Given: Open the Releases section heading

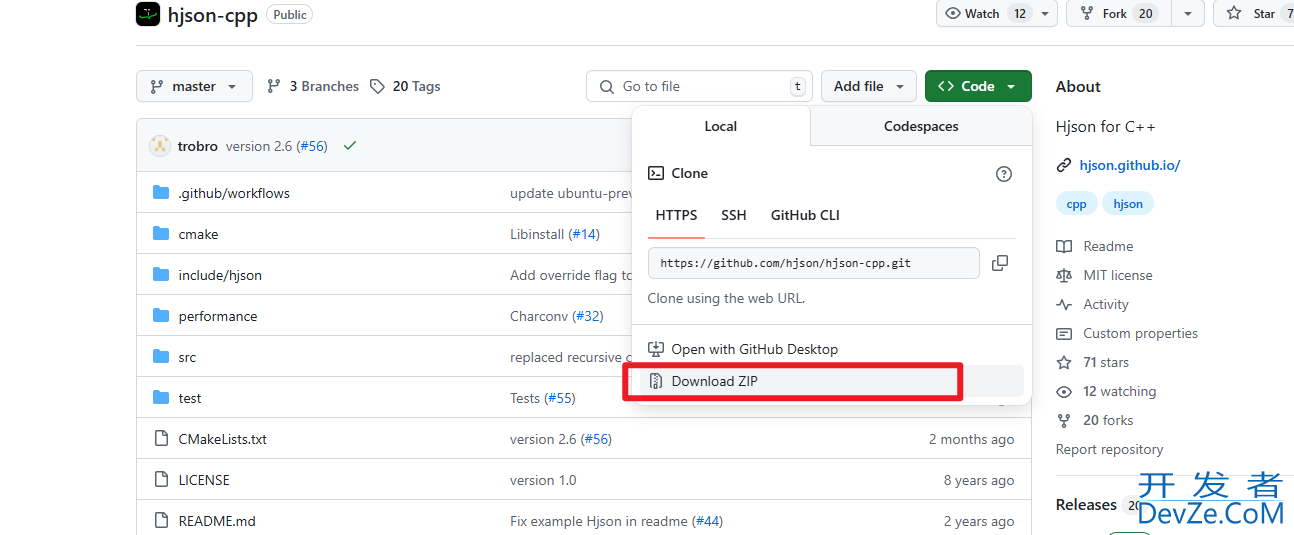Looking at the screenshot, I should pyautogui.click(x=1086, y=505).
